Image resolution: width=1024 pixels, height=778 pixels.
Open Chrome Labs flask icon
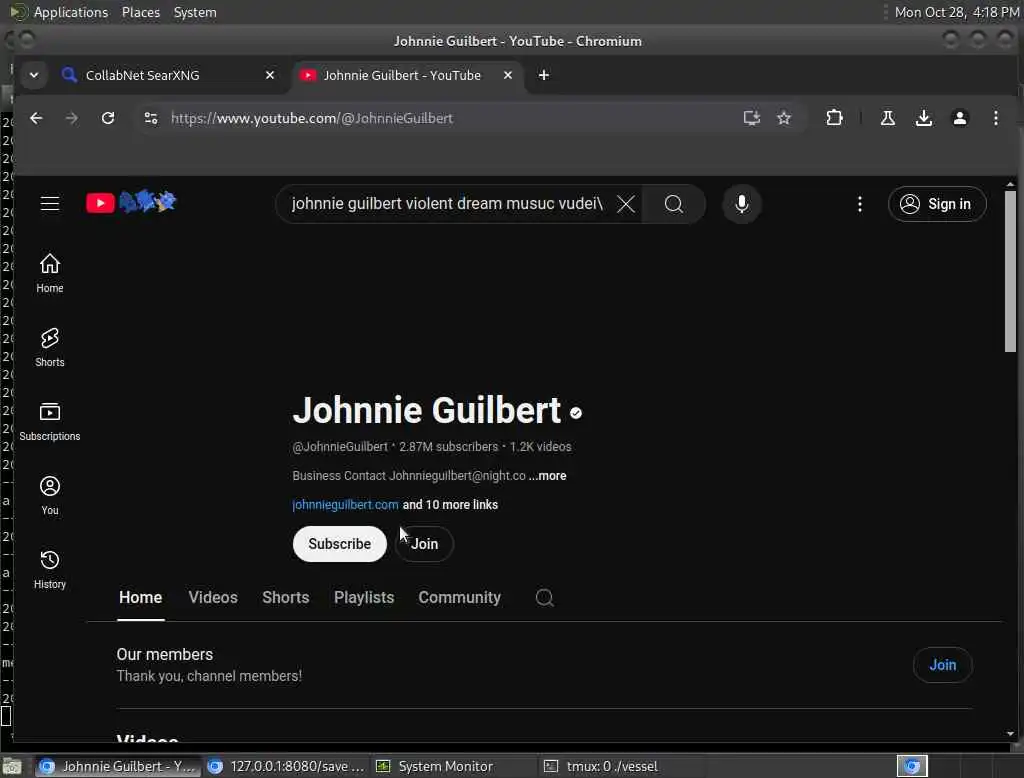(888, 118)
